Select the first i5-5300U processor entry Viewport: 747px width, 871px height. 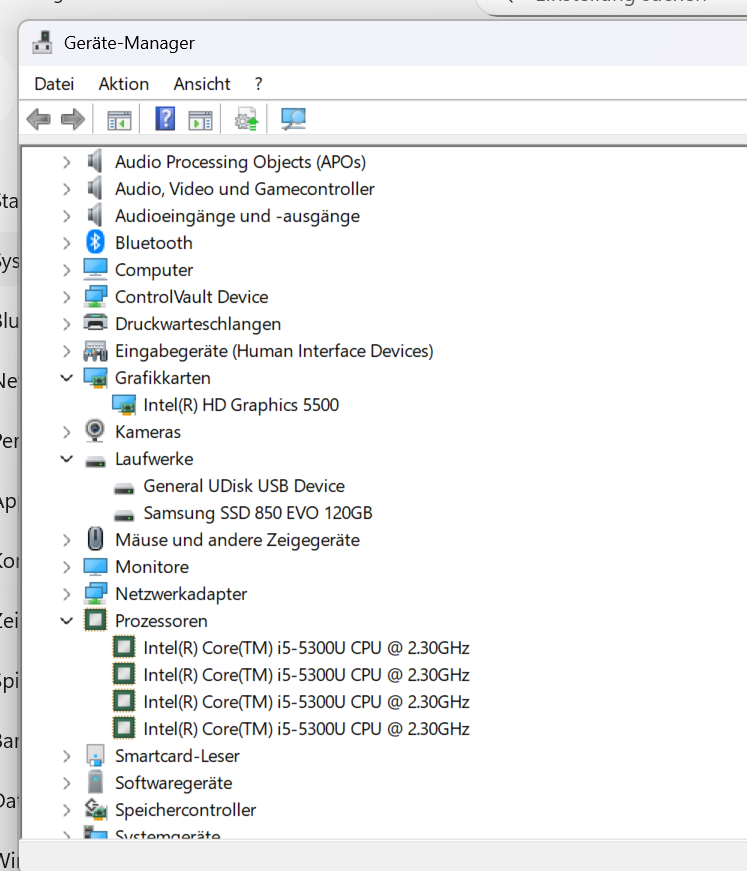[x=306, y=648]
